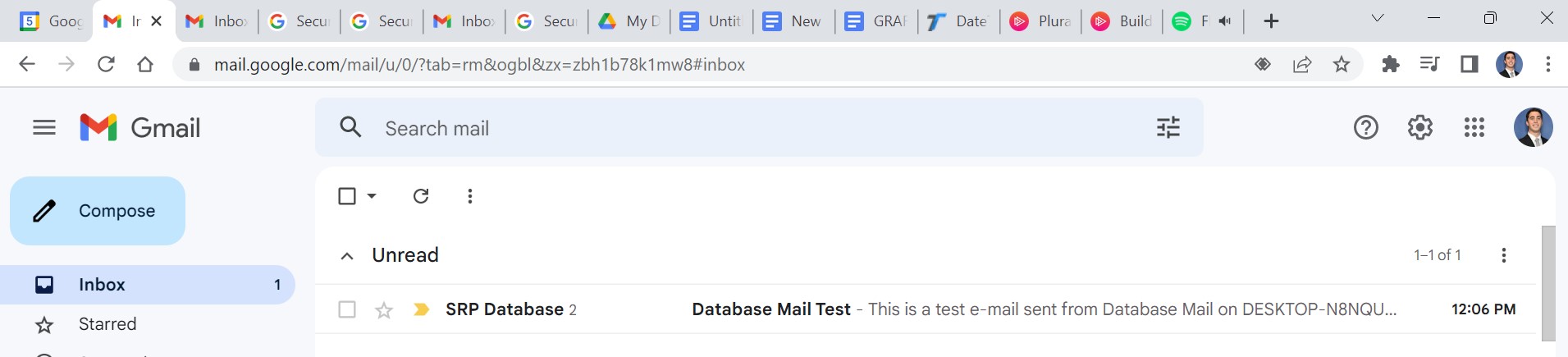The height and width of the screenshot is (357, 1568).
Task: Open Gmail support help icon
Action: pos(1365,127)
